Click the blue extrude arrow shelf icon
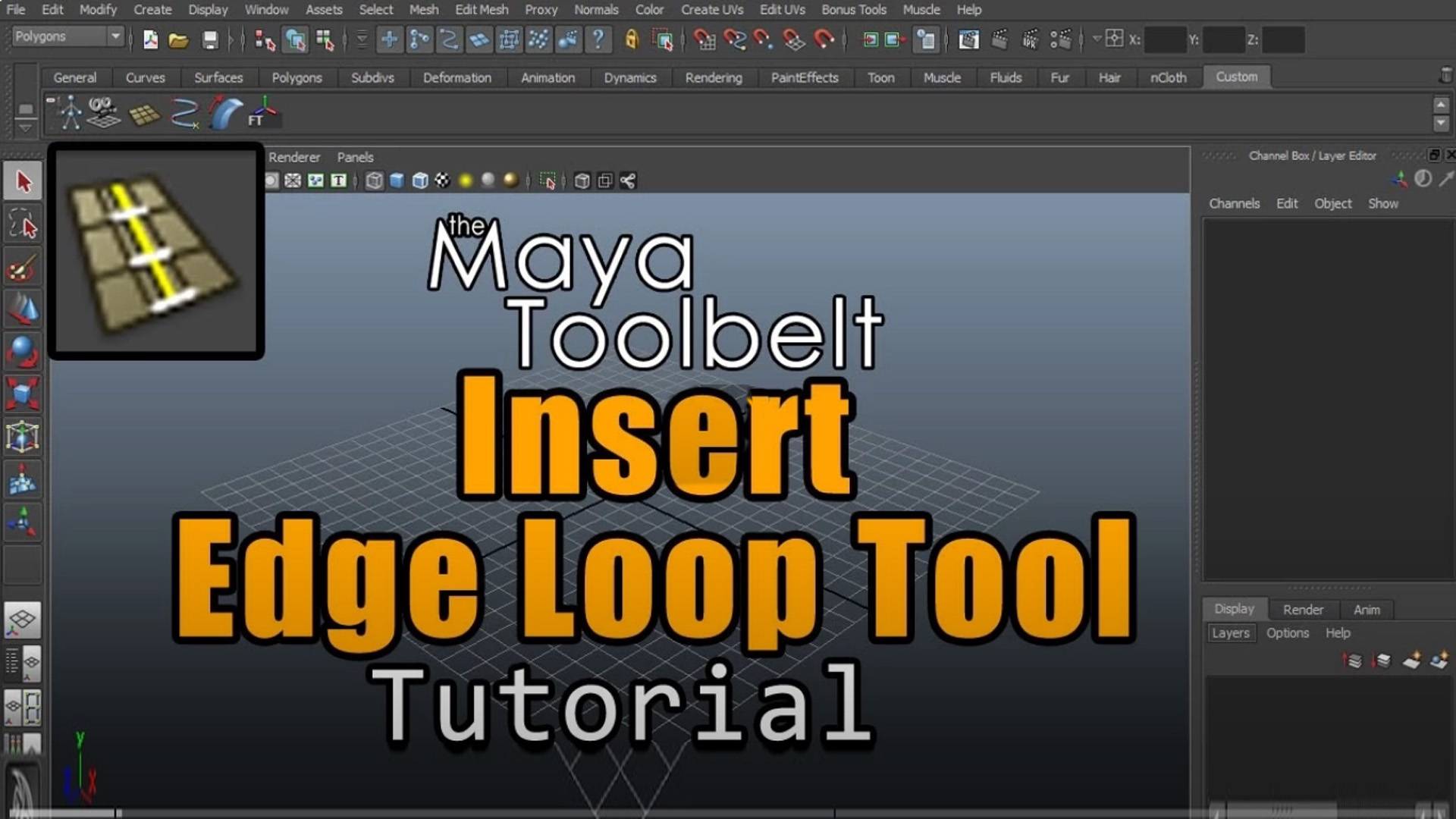This screenshot has height=819, width=1456. click(224, 113)
